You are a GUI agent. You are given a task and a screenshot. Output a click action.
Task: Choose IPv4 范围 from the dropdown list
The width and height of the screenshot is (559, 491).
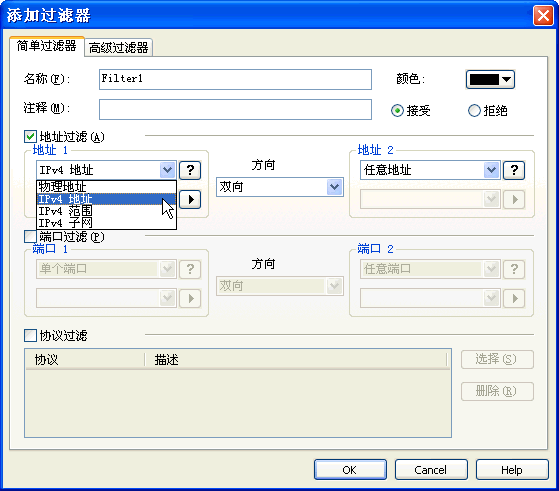pyautogui.click(x=106, y=211)
